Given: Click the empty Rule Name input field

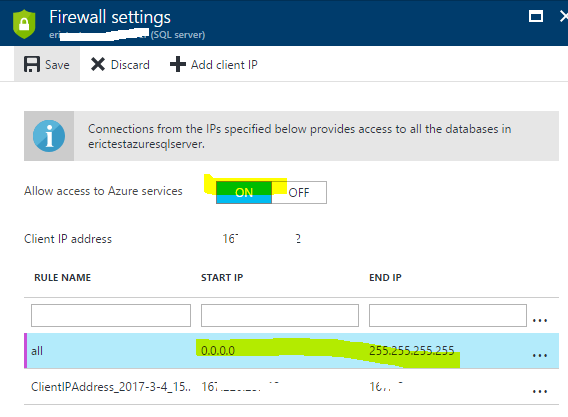Looking at the screenshot, I should tap(111, 315).
